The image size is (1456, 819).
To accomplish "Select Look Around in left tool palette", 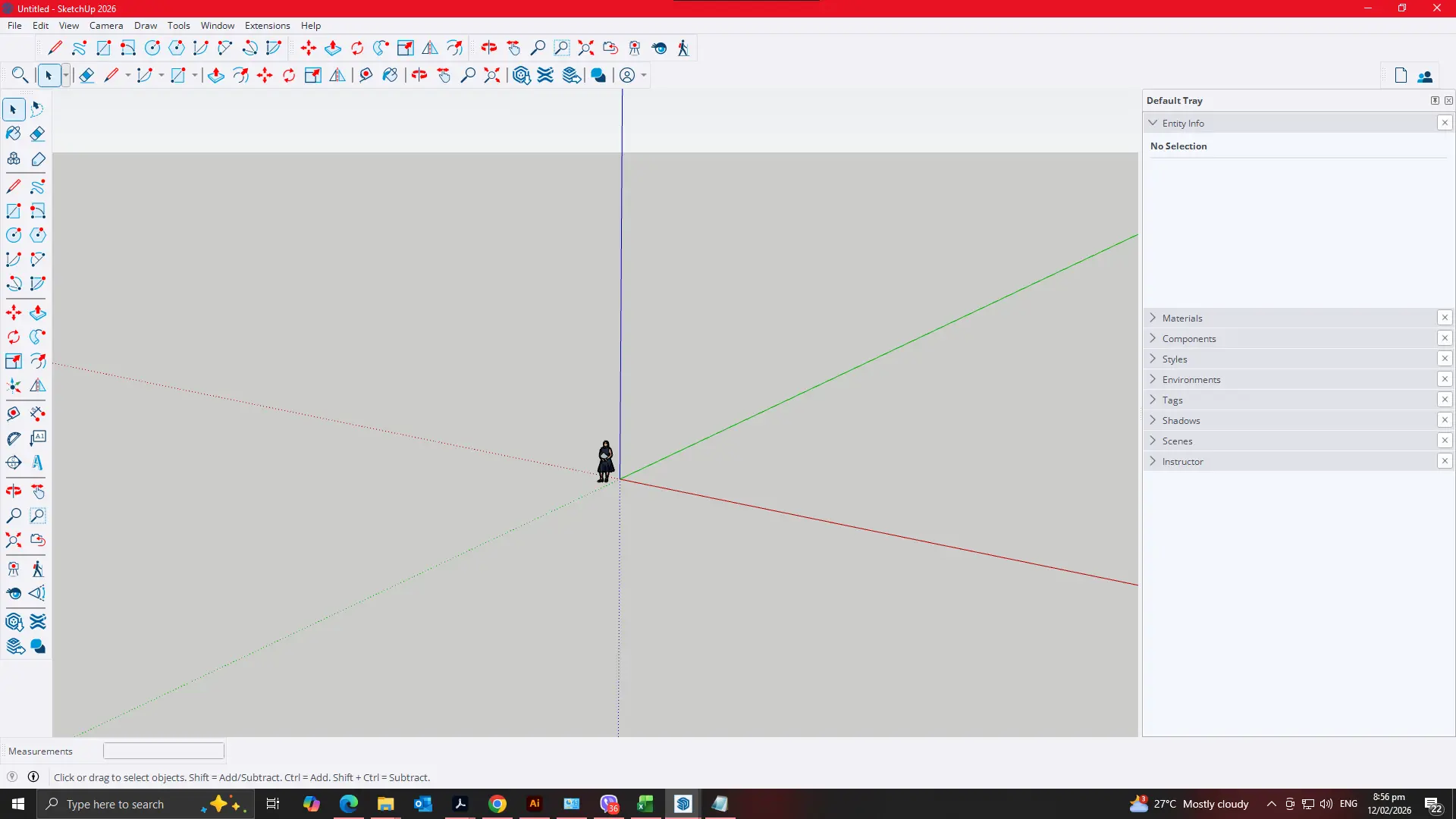I will 14,593.
